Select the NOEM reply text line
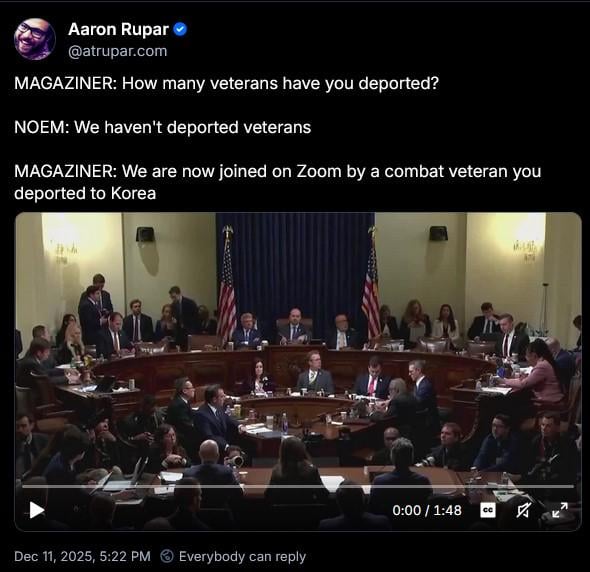Viewport: 590px width, 572px height. point(163,127)
